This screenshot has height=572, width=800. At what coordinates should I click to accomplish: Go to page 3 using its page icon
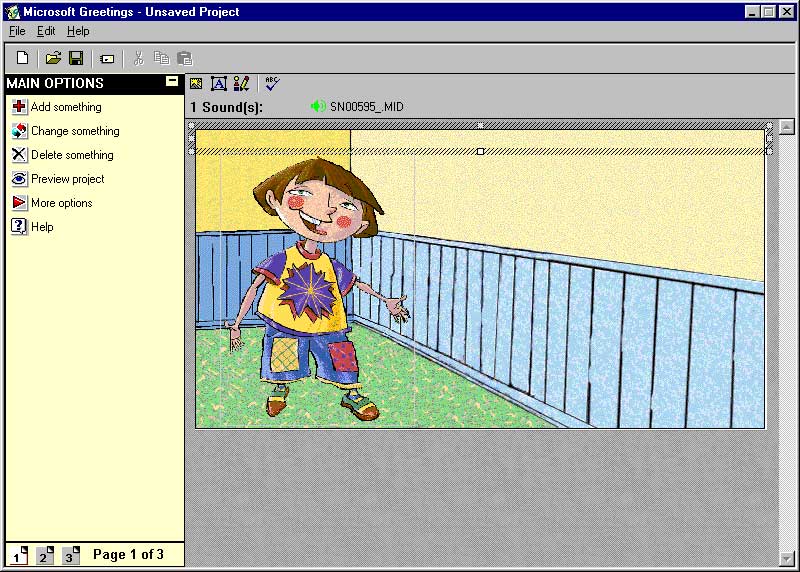tap(71, 555)
